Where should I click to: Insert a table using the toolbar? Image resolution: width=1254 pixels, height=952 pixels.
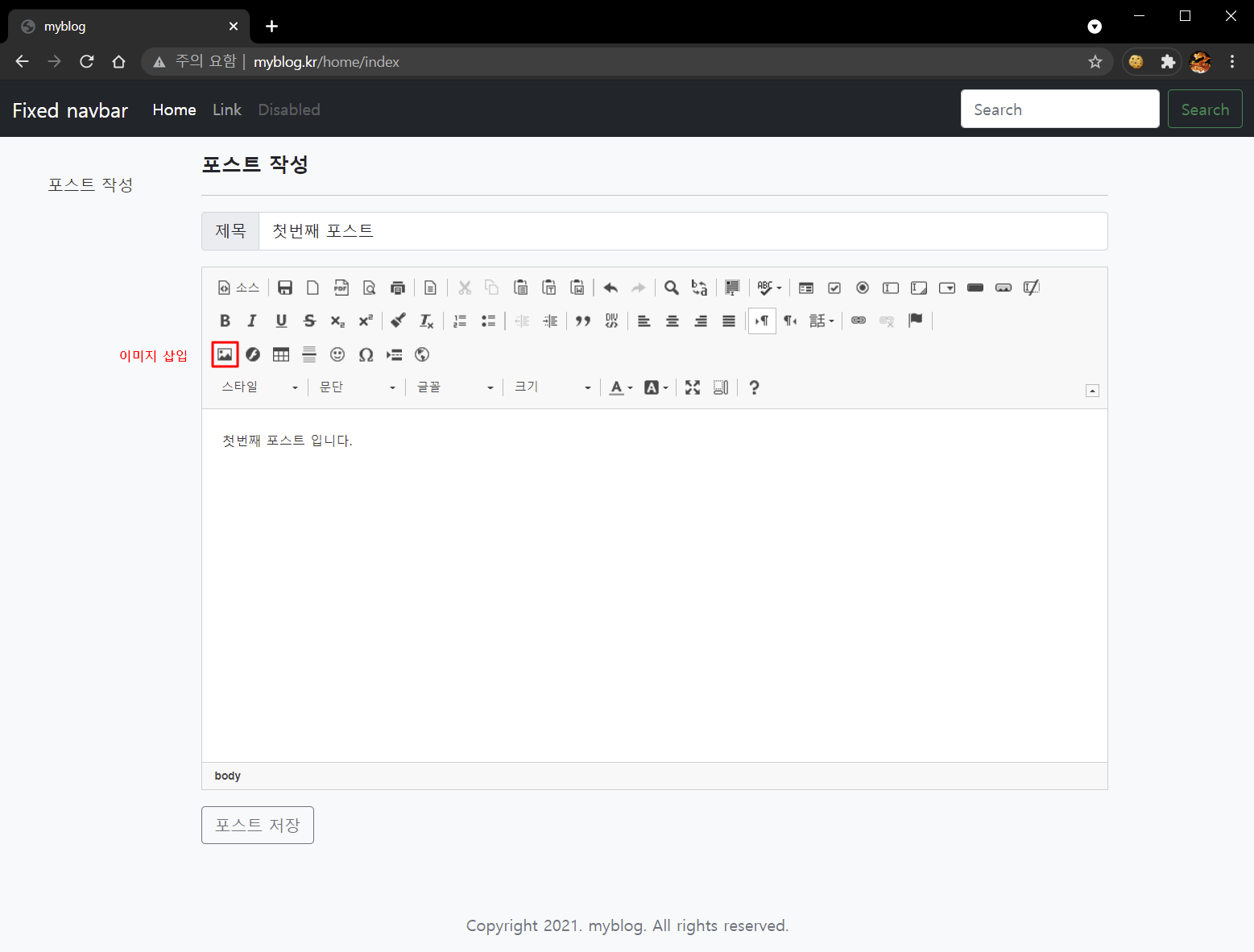[281, 354]
